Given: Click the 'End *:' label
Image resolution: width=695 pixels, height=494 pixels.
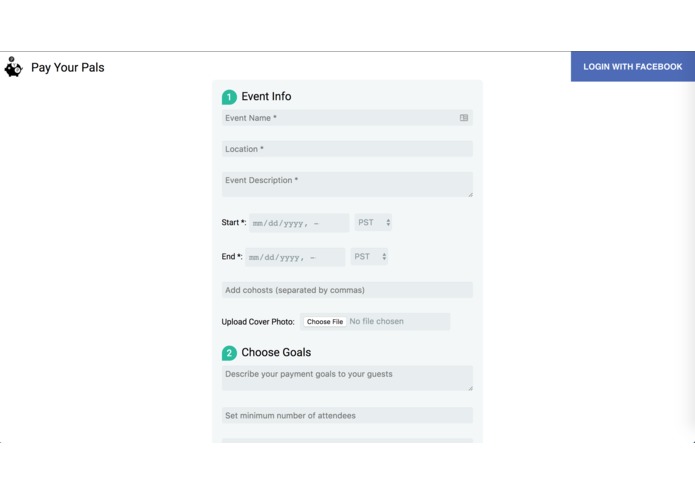Looking at the screenshot, I should [x=232, y=257].
